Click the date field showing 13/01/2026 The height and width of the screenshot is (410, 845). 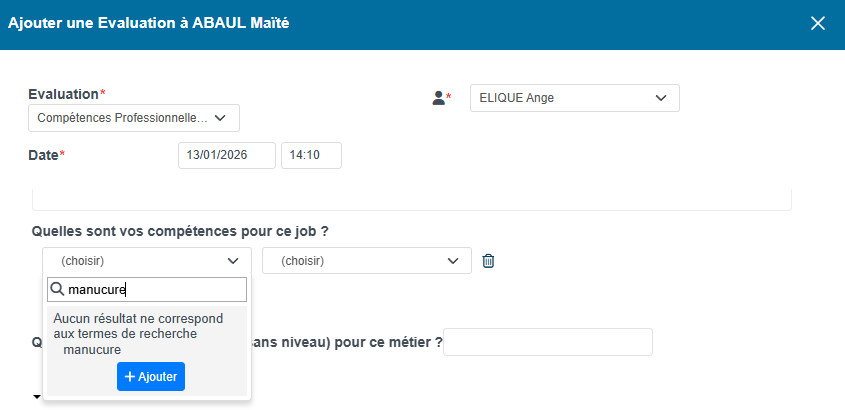tap(227, 156)
